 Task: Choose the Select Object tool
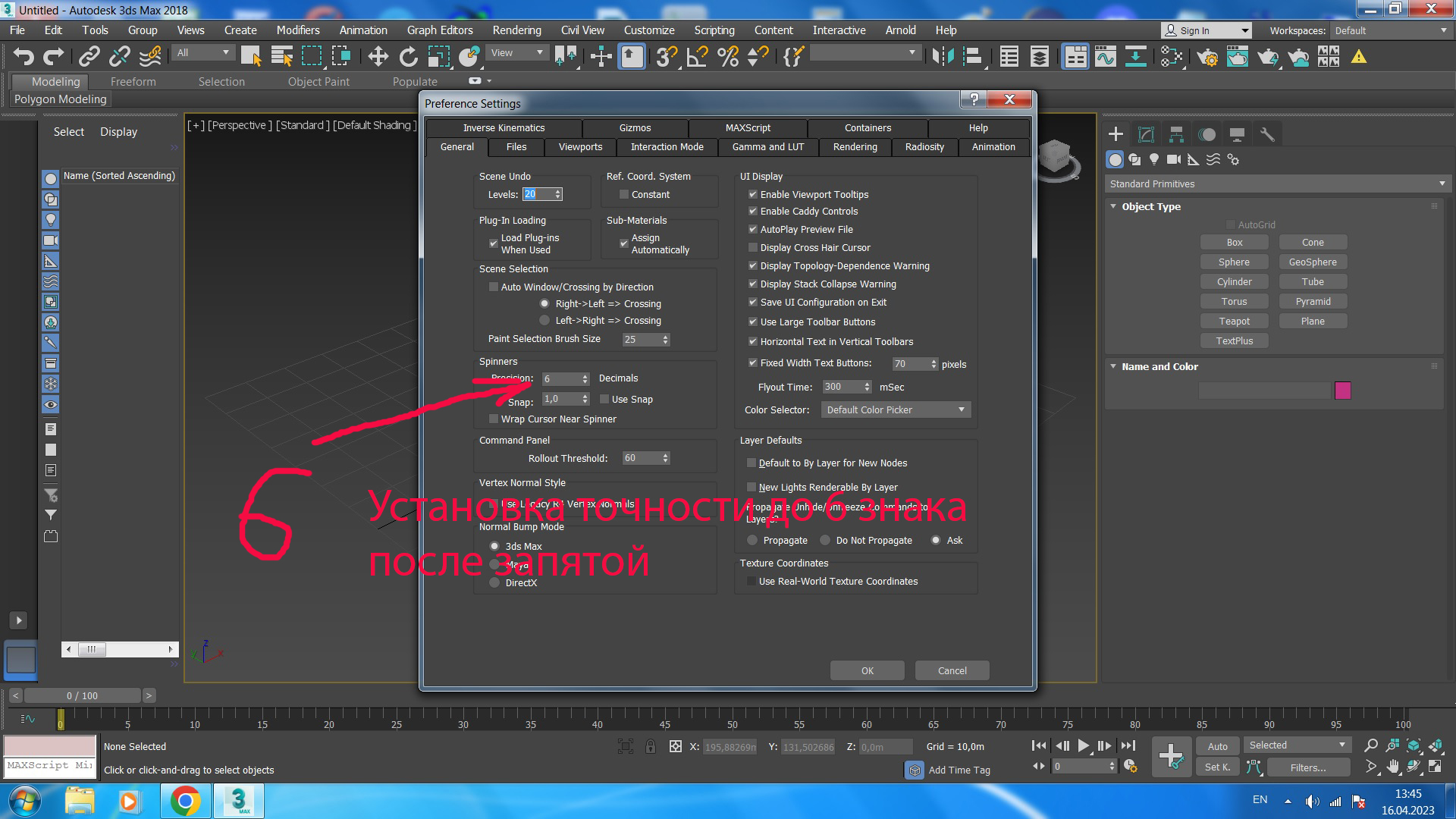251,56
